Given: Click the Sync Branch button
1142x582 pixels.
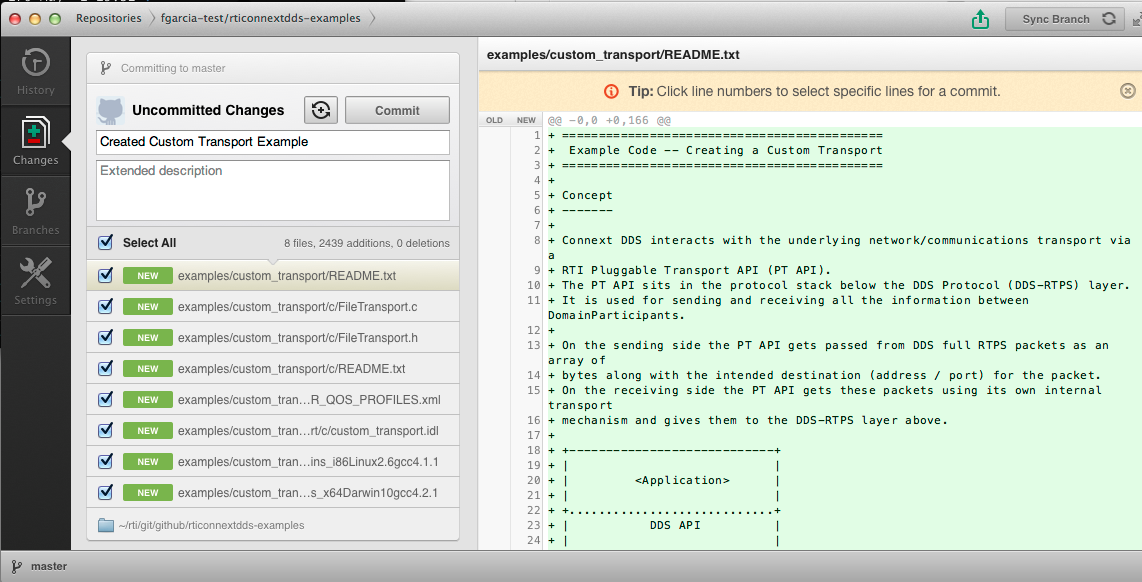Looking at the screenshot, I should click(x=1068, y=19).
